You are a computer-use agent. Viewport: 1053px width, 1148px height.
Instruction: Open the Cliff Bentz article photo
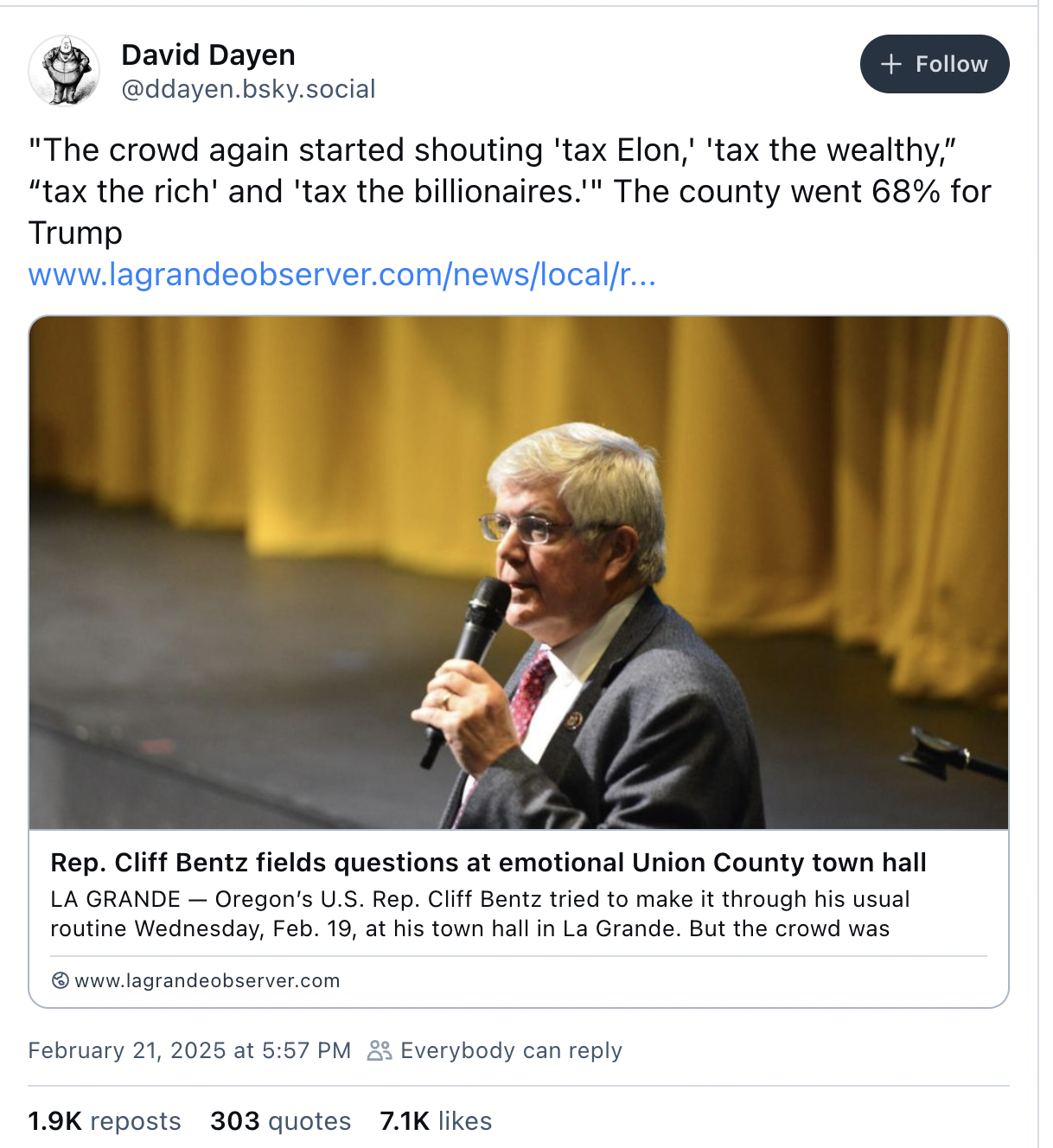[x=519, y=572]
